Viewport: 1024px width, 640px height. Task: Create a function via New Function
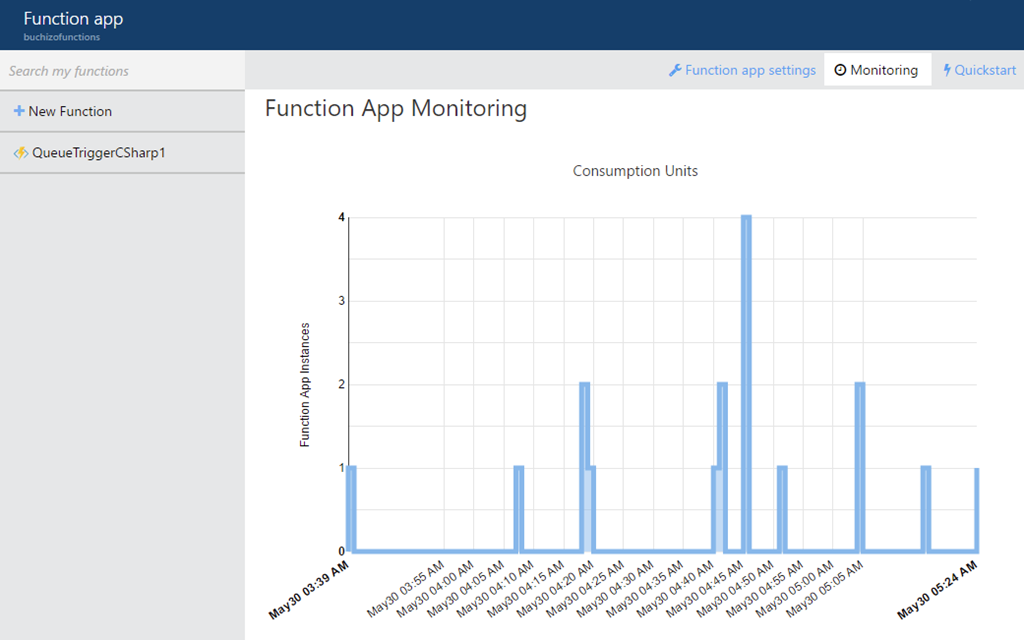(70, 111)
